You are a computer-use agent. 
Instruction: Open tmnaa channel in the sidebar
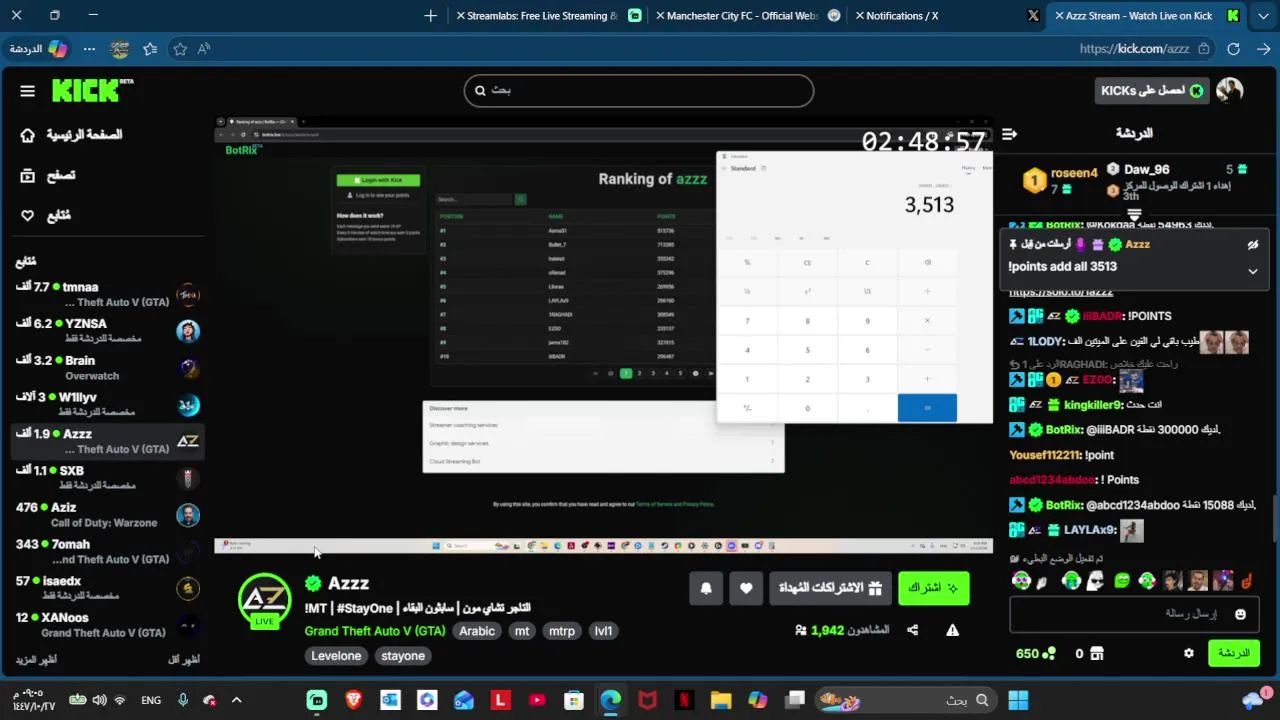[x=108, y=295]
